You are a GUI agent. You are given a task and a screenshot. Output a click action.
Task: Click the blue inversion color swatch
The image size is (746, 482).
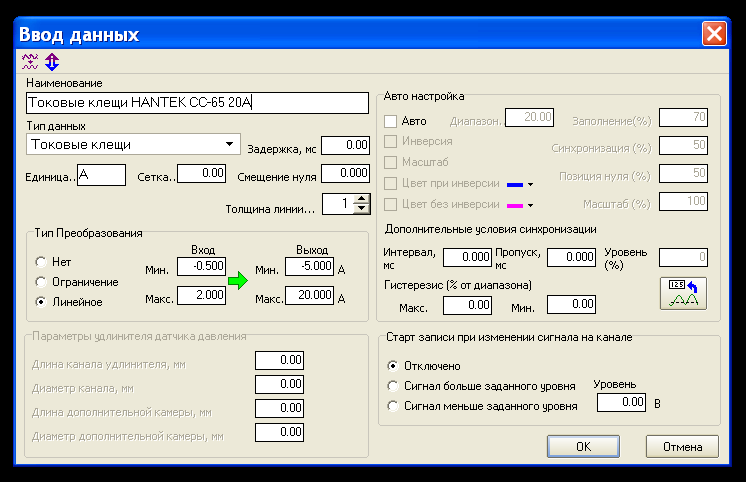pos(515,185)
